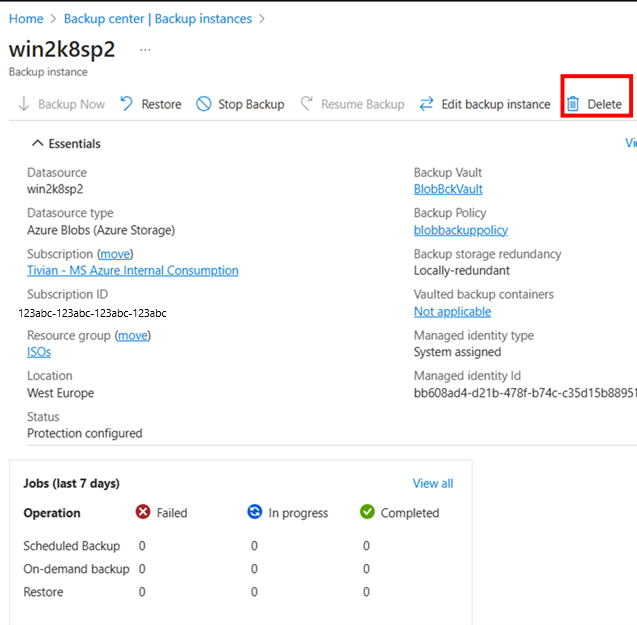
Task: Click the subscription move link
Action: 115,254
